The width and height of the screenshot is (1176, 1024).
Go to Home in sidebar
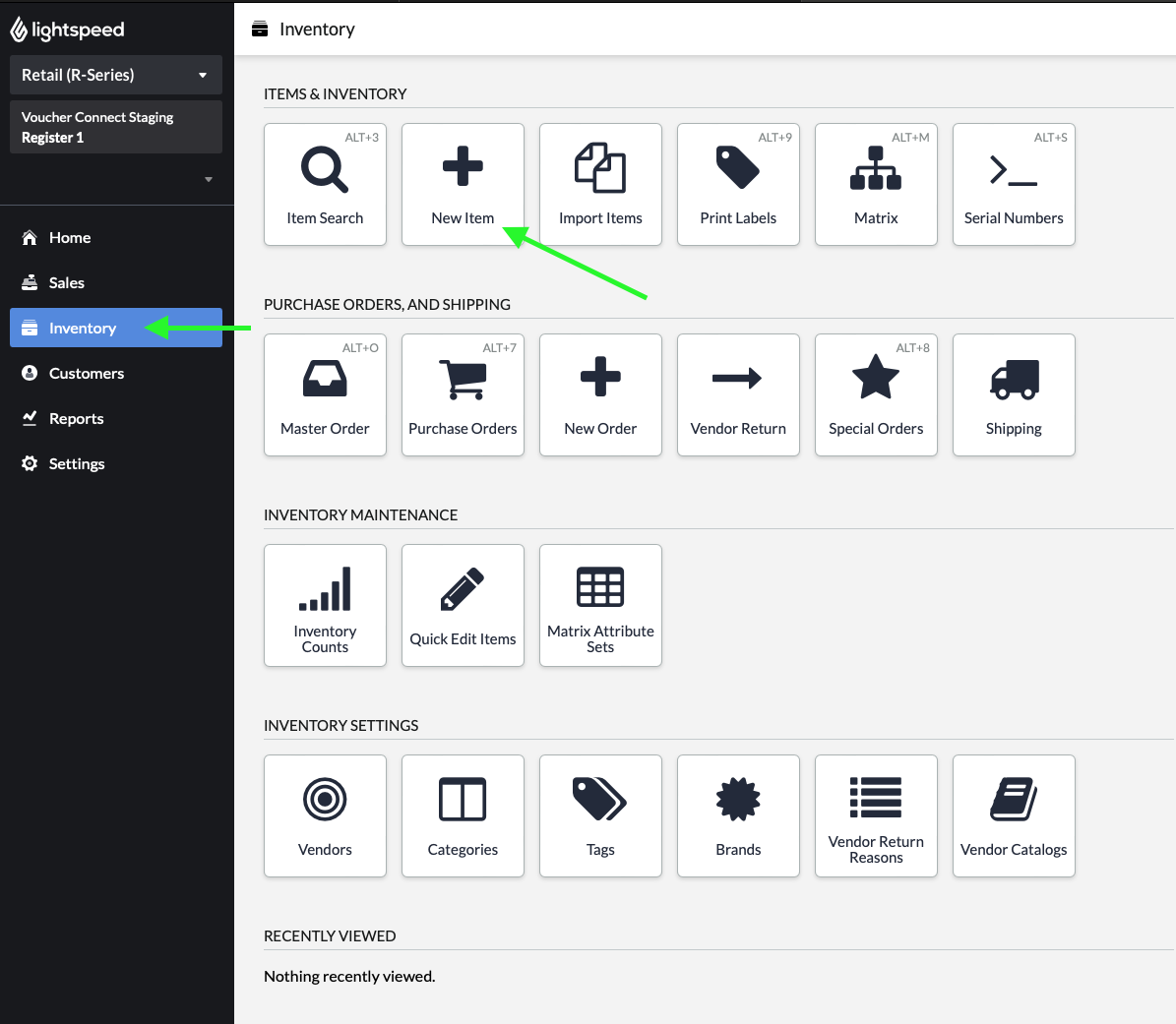(115, 238)
